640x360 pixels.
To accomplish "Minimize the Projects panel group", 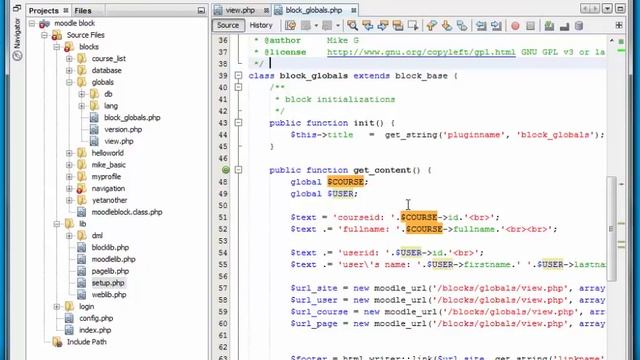I will coord(201,10).
